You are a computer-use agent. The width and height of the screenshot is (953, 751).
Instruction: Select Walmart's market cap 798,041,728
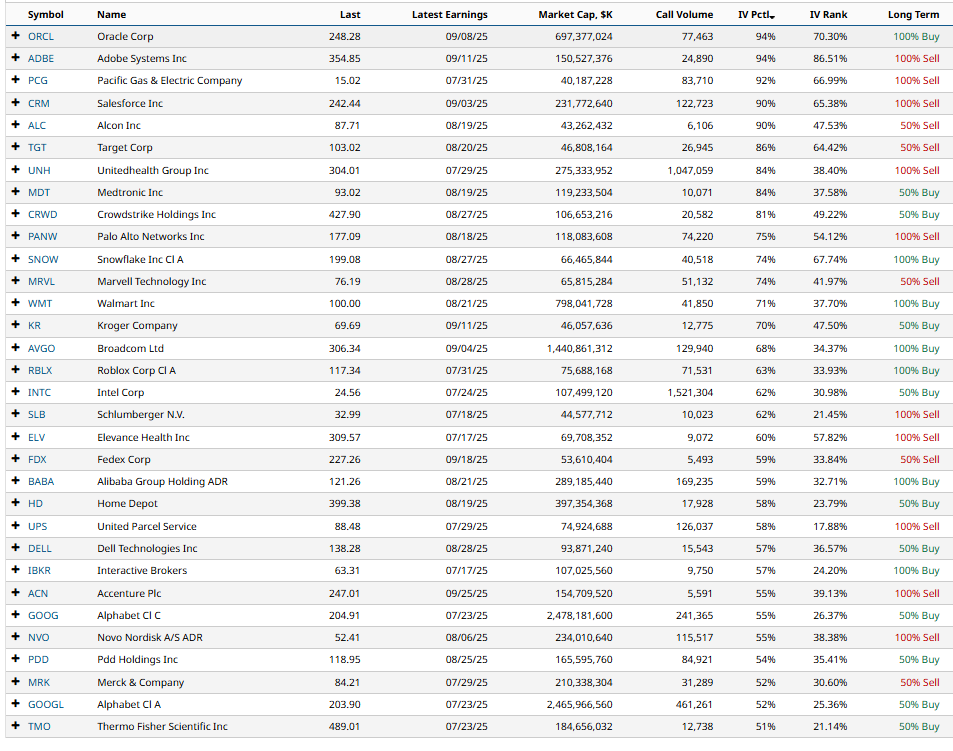coord(583,303)
